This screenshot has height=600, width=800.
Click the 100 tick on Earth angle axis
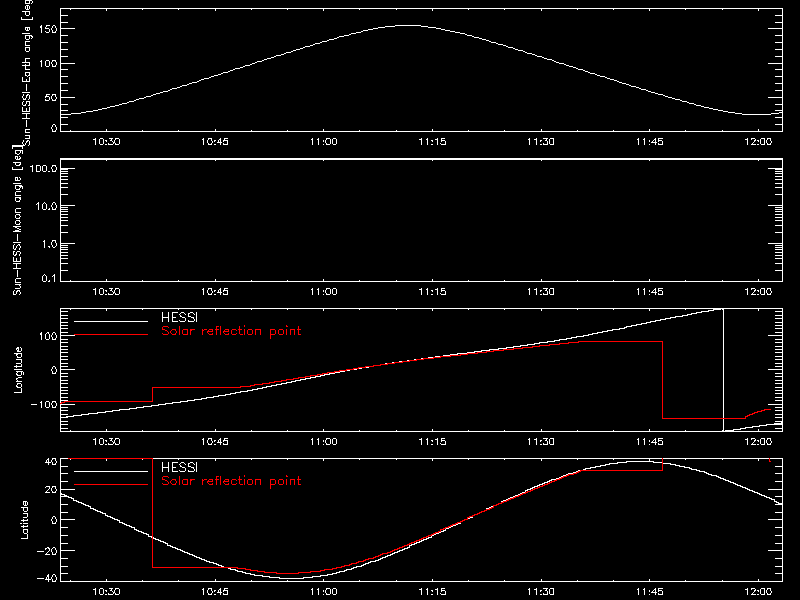coord(47,64)
